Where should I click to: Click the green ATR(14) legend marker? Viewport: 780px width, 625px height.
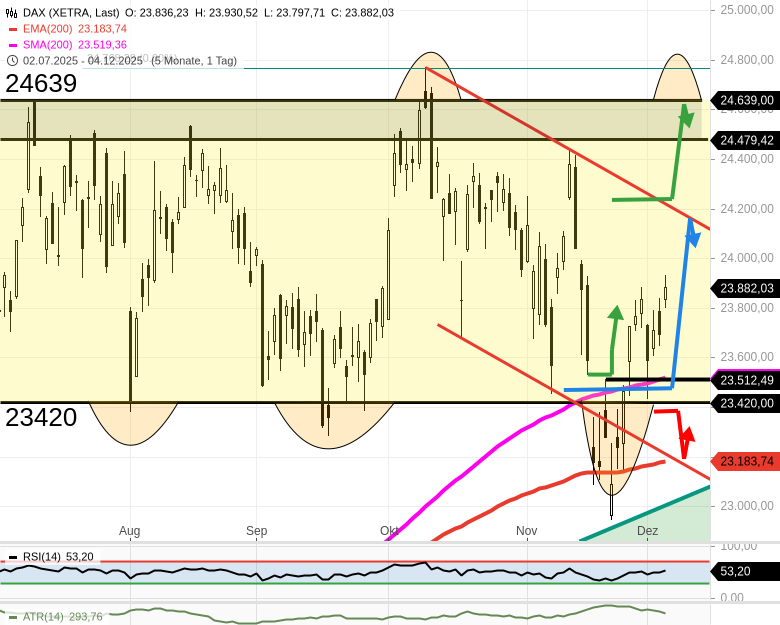[13, 617]
